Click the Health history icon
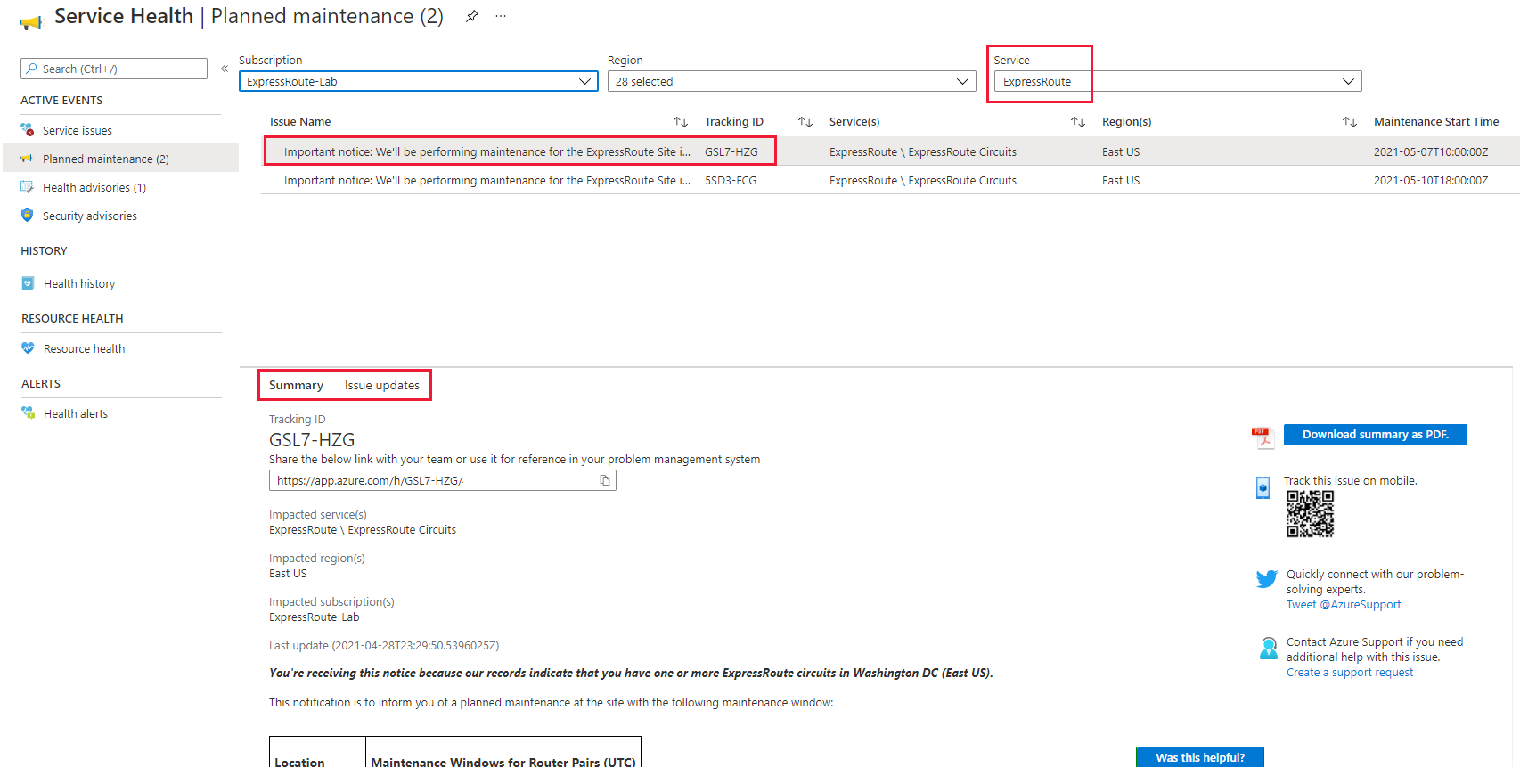Viewport: 1520px width, 784px height. pos(28,283)
